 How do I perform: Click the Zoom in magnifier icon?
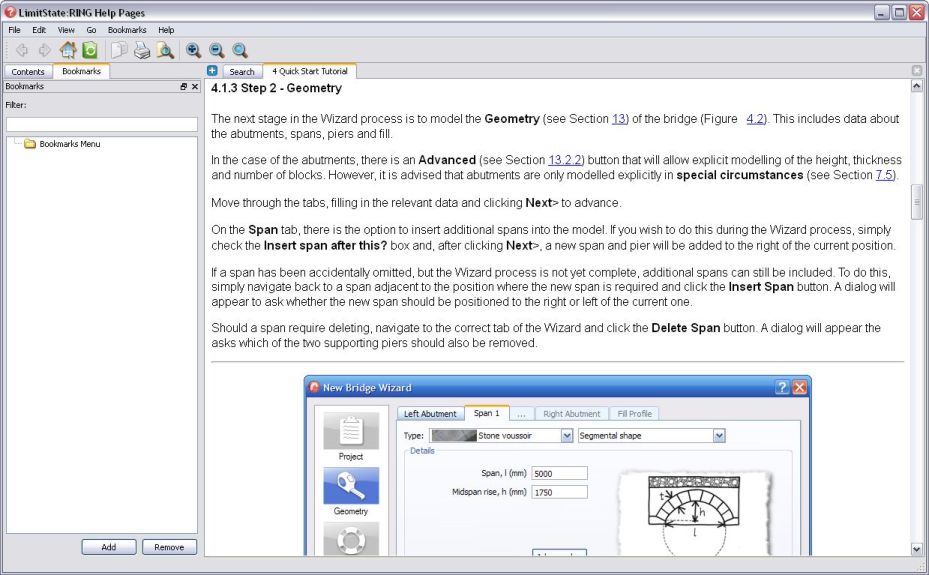193,50
